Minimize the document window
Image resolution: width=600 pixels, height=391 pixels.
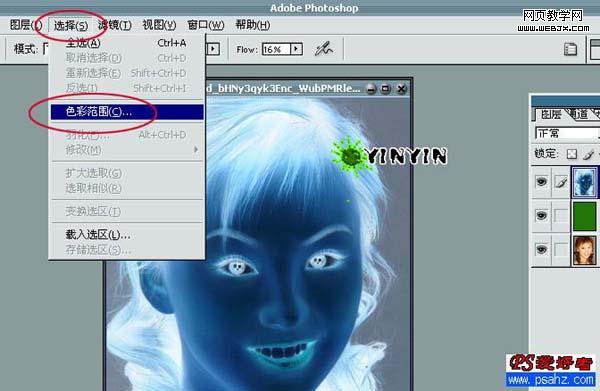371,89
